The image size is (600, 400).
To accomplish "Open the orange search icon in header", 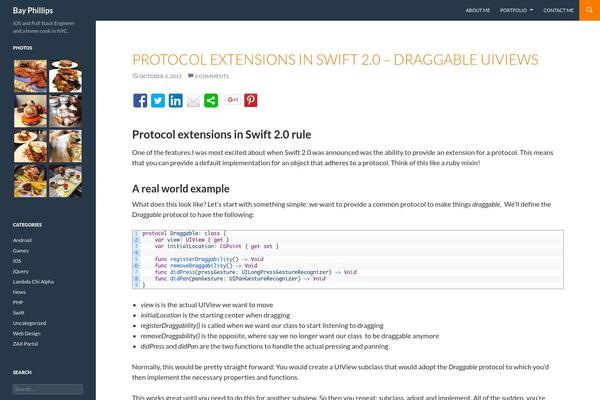I will tap(590, 10).
